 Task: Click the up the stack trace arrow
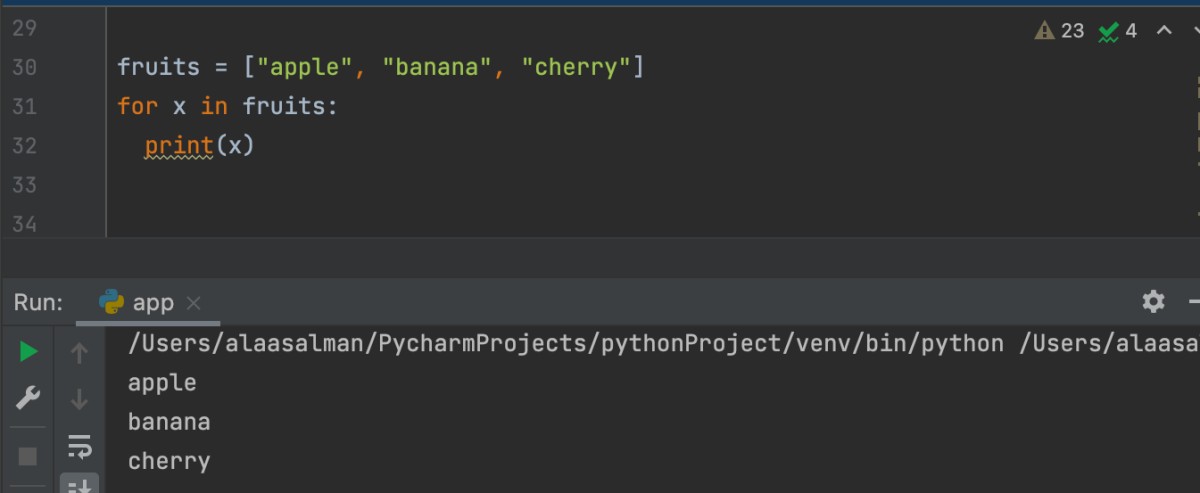point(80,352)
